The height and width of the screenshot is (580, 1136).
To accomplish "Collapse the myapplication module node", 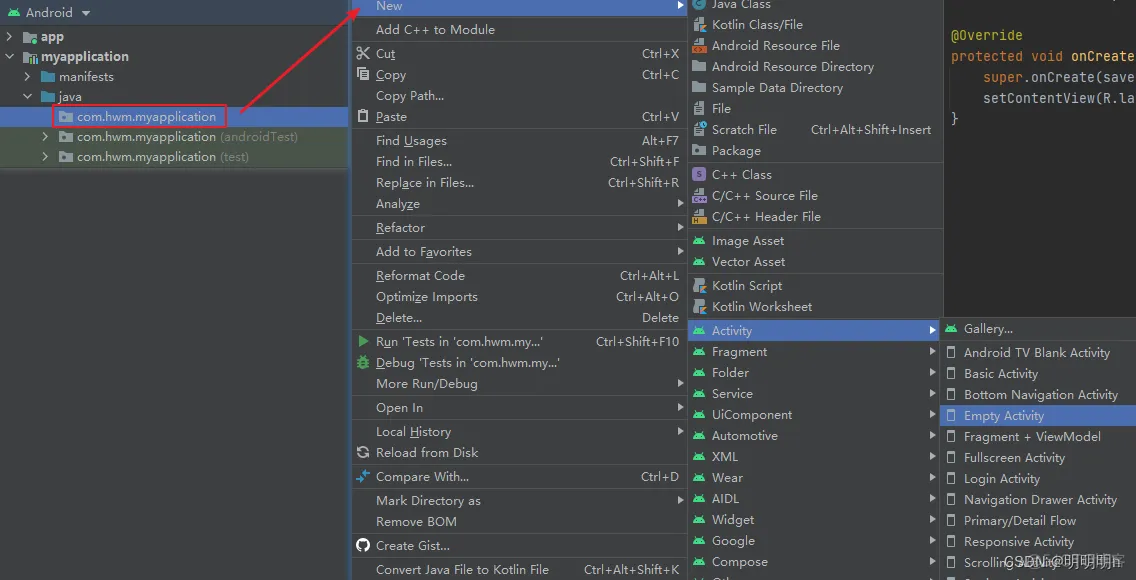I will pos(9,56).
